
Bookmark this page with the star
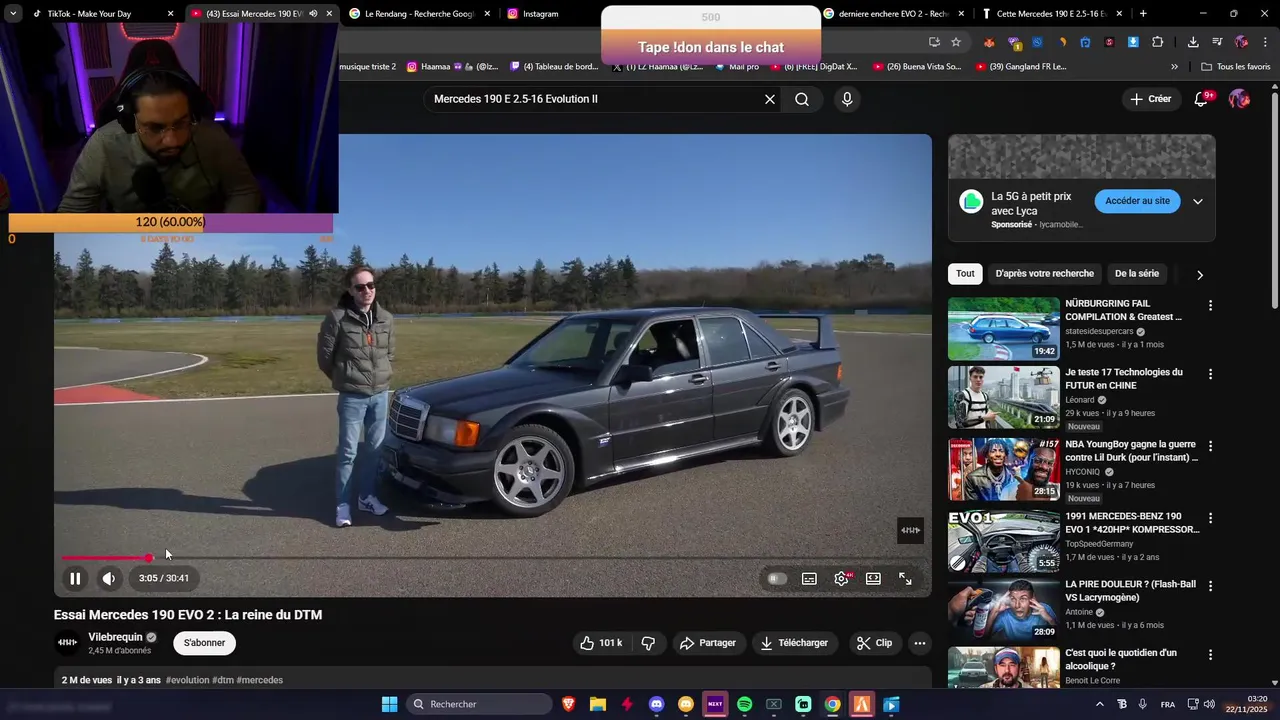(956, 42)
